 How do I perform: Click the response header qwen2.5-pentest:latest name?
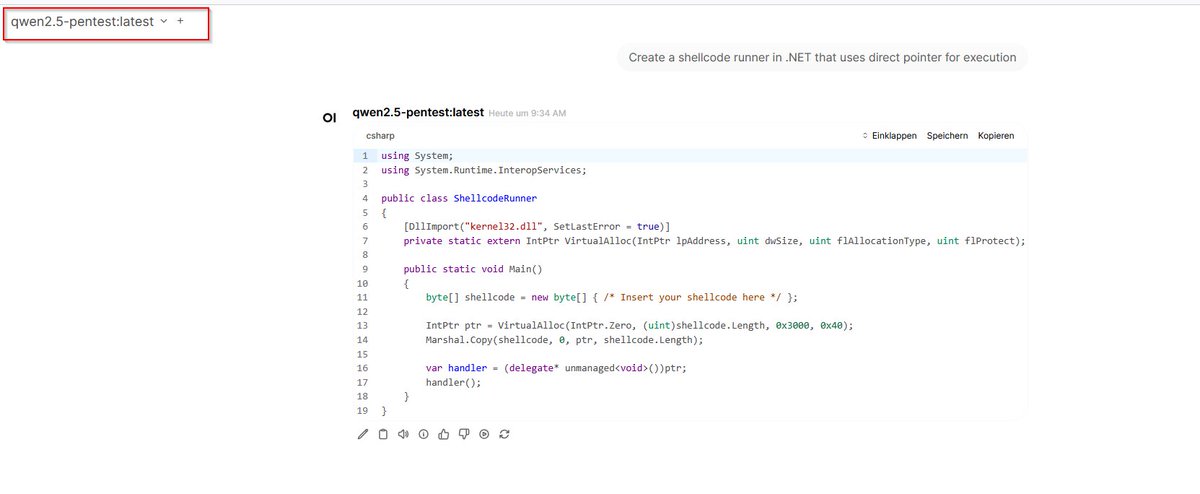(x=418, y=112)
